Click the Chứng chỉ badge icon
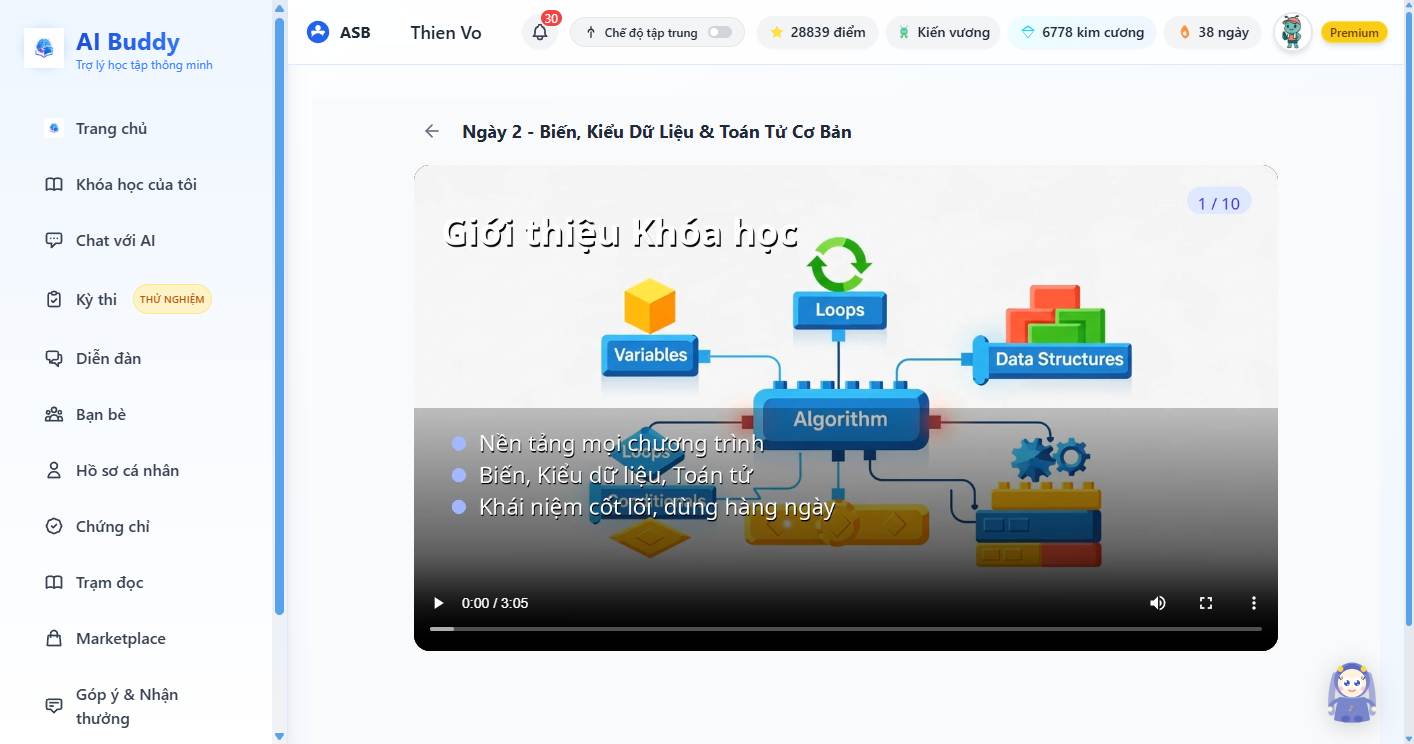This screenshot has width=1414, height=744. click(x=54, y=526)
